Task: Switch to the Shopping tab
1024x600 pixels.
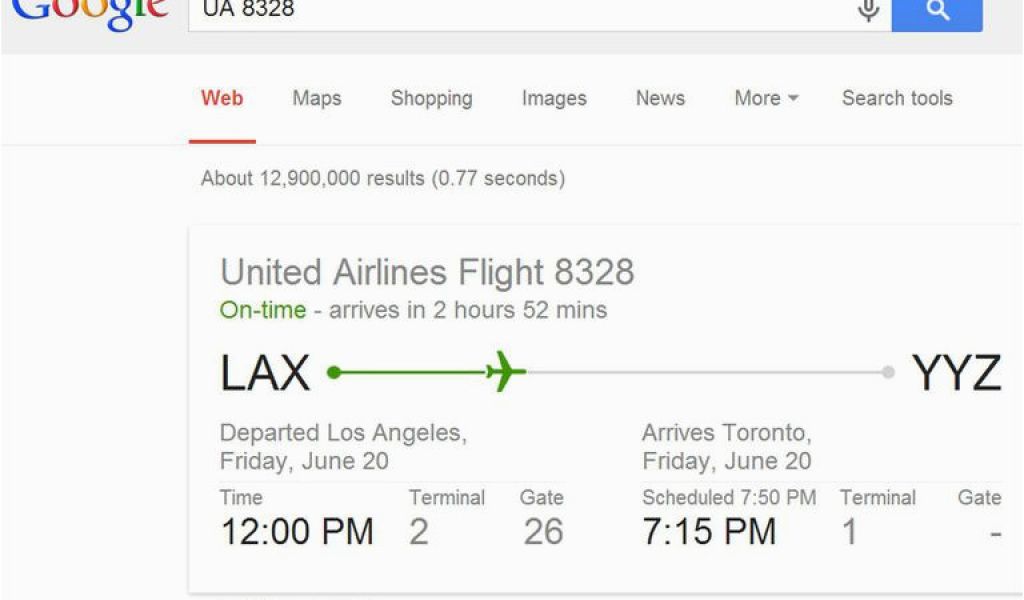Action: click(x=431, y=99)
